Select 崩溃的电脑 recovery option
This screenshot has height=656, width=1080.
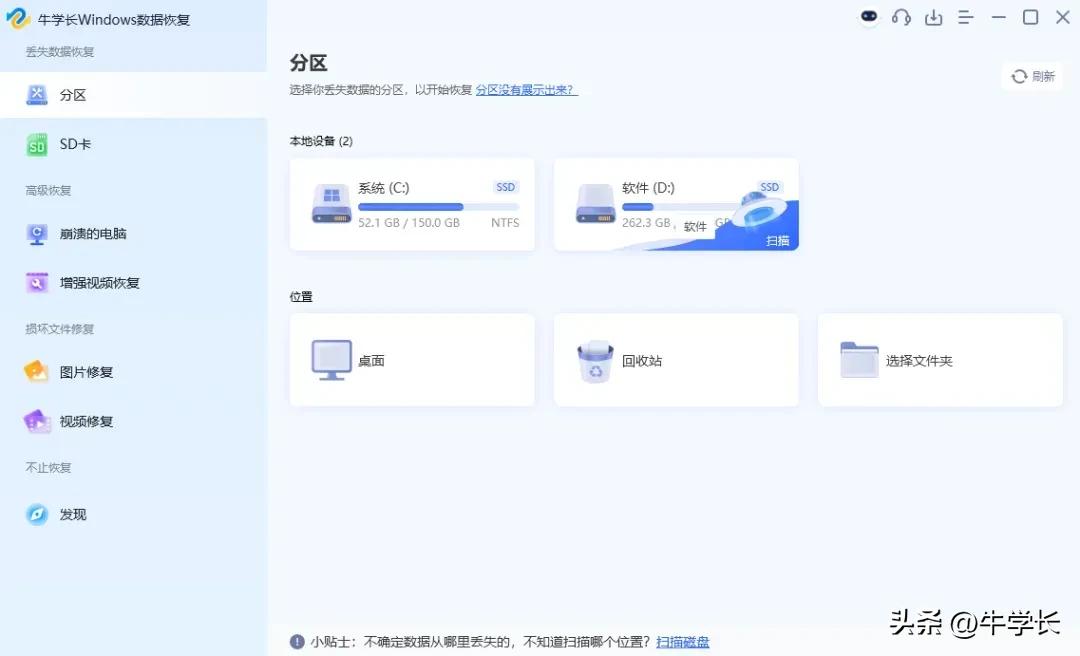point(92,234)
